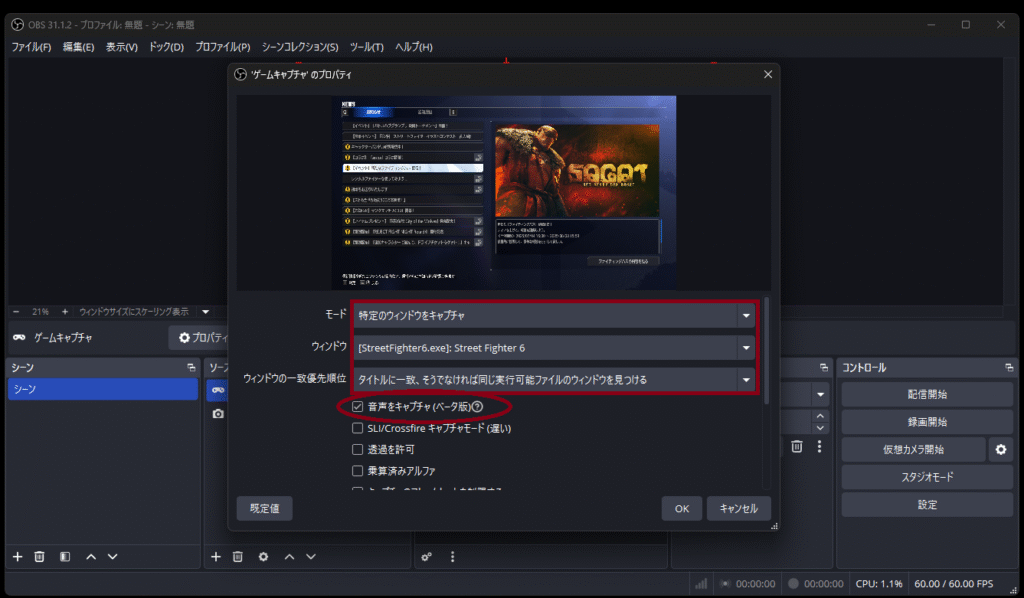
Task: Click properties dialog vertical scrollbar
Action: [x=767, y=351]
